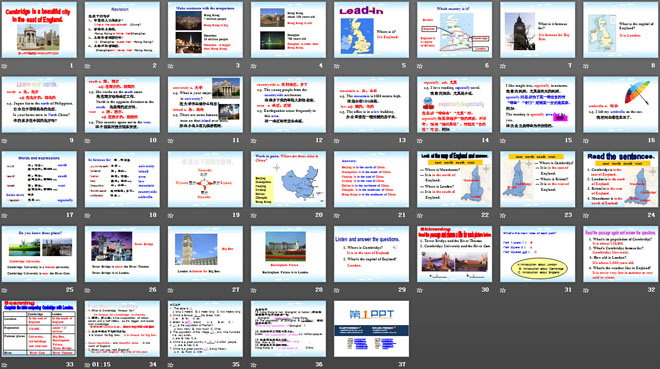
Task: Select the 'Learn new words' slide 9 thumbnail
Action: pos(39,104)
